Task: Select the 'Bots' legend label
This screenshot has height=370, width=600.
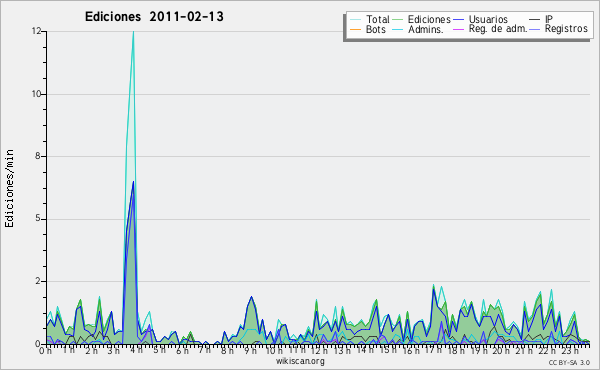Action: [x=375, y=29]
